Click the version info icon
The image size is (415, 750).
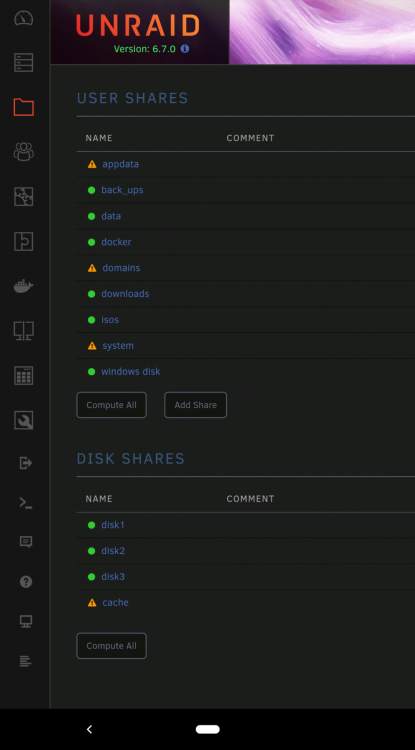click(x=185, y=49)
